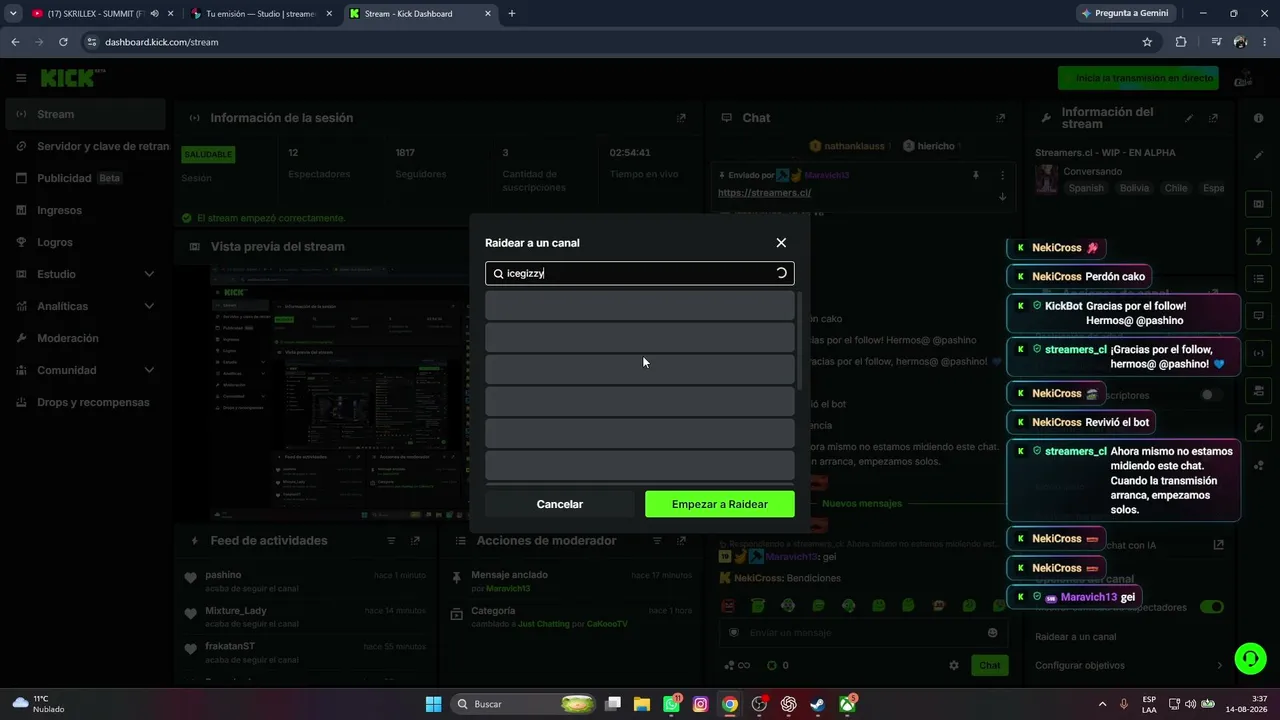The image size is (1280, 720).
Task: Click the Buscar taskbar search box
Action: click(x=525, y=704)
